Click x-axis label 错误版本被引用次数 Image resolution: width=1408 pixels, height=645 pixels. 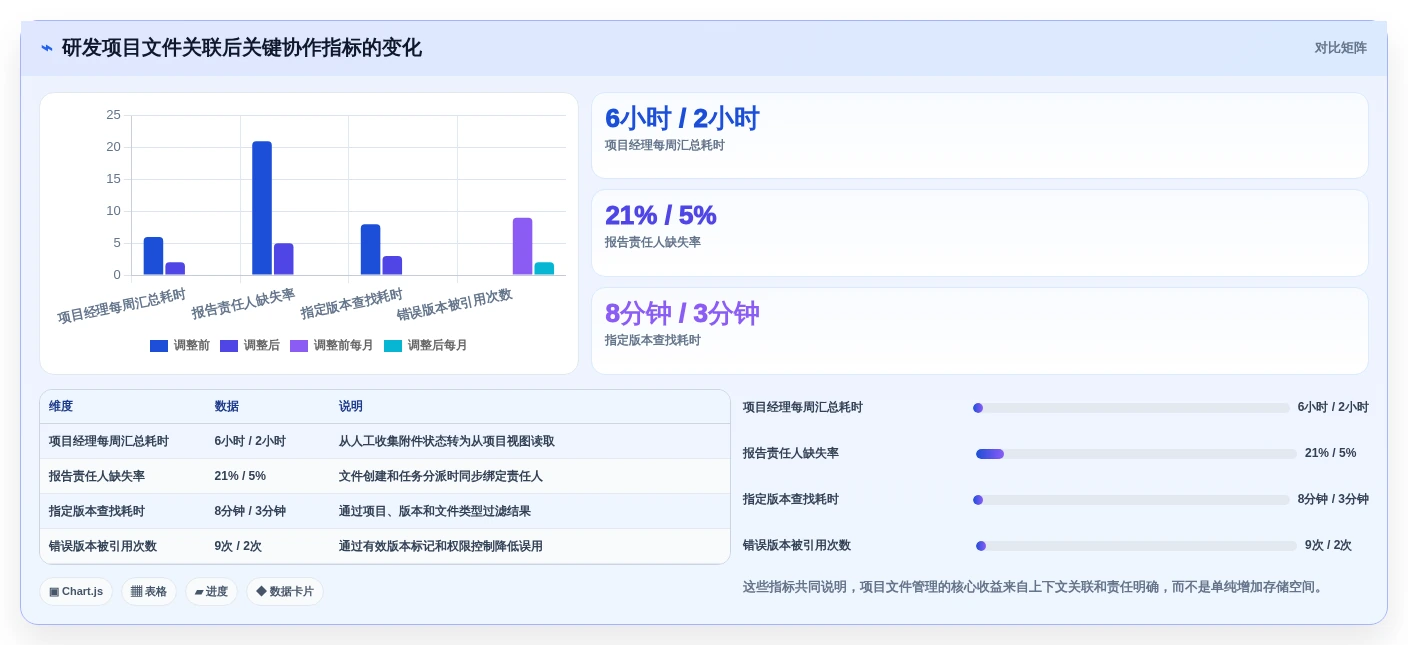pyautogui.click(x=454, y=304)
